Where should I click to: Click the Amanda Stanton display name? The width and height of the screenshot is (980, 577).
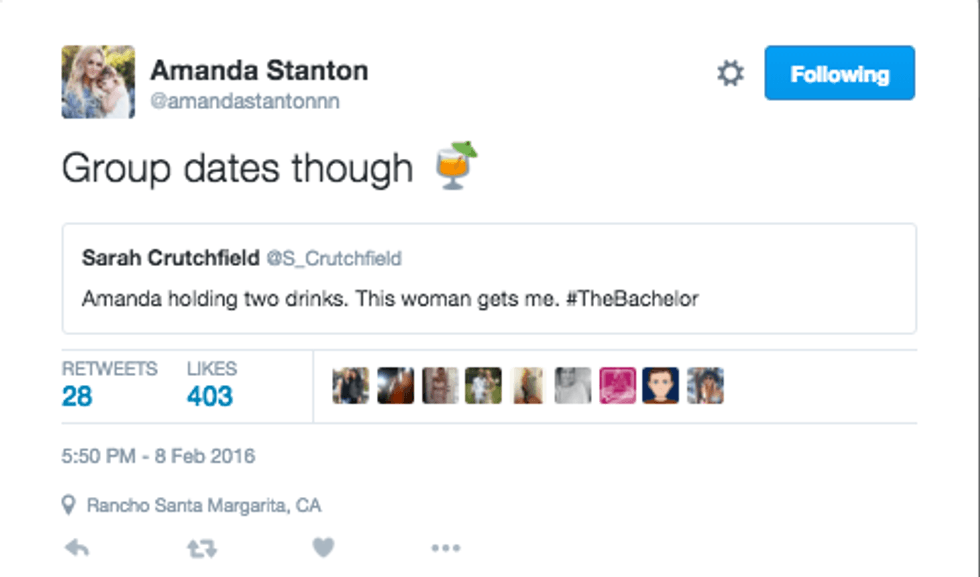[x=259, y=71]
